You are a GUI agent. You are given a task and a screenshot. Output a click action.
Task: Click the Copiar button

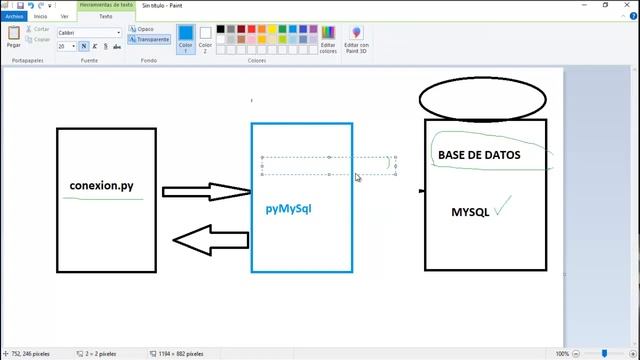(38, 40)
